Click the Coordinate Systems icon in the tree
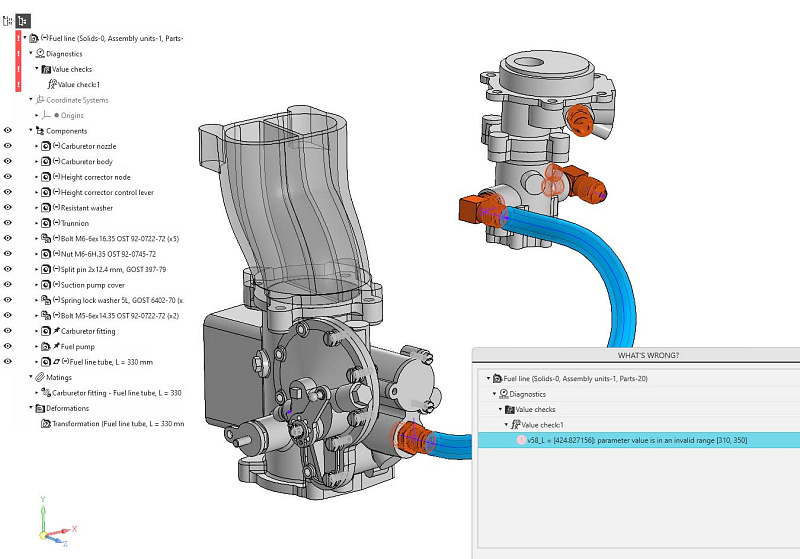 pyautogui.click(x=39, y=100)
